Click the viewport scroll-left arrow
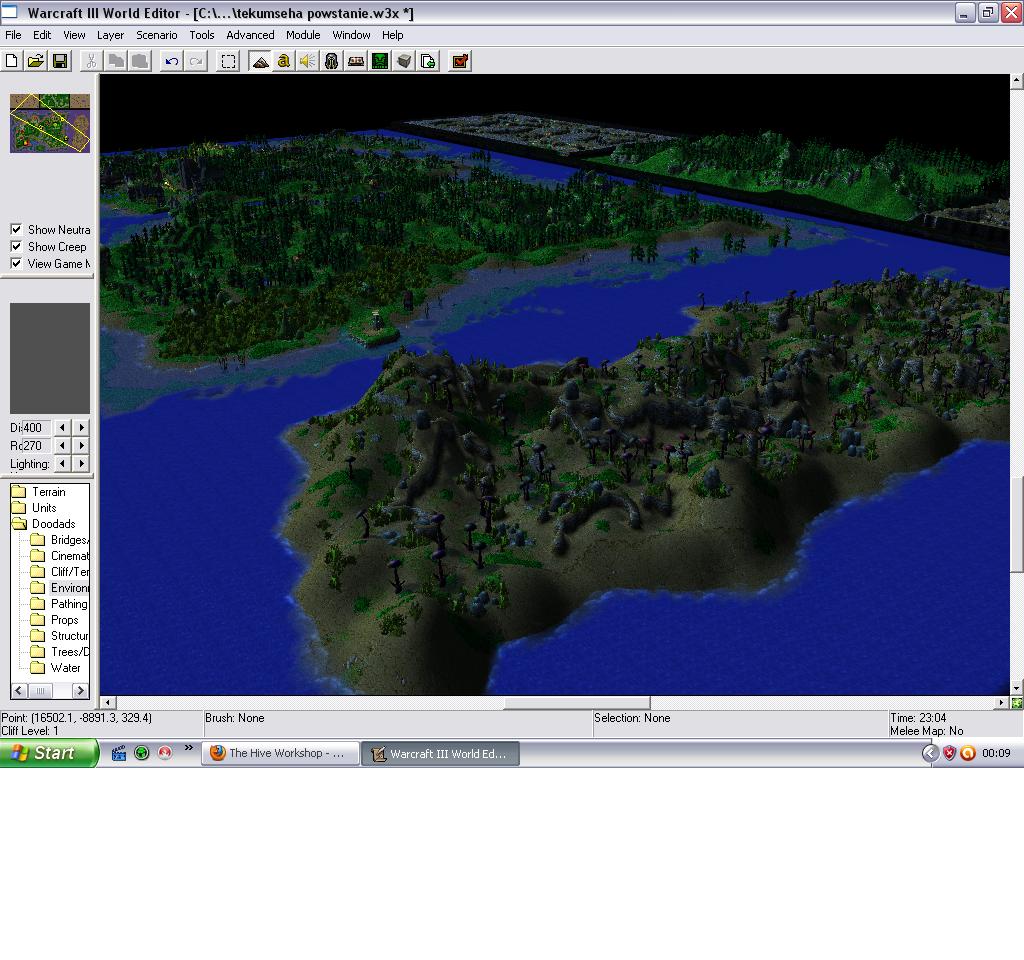The image size is (1024, 960). [x=108, y=703]
